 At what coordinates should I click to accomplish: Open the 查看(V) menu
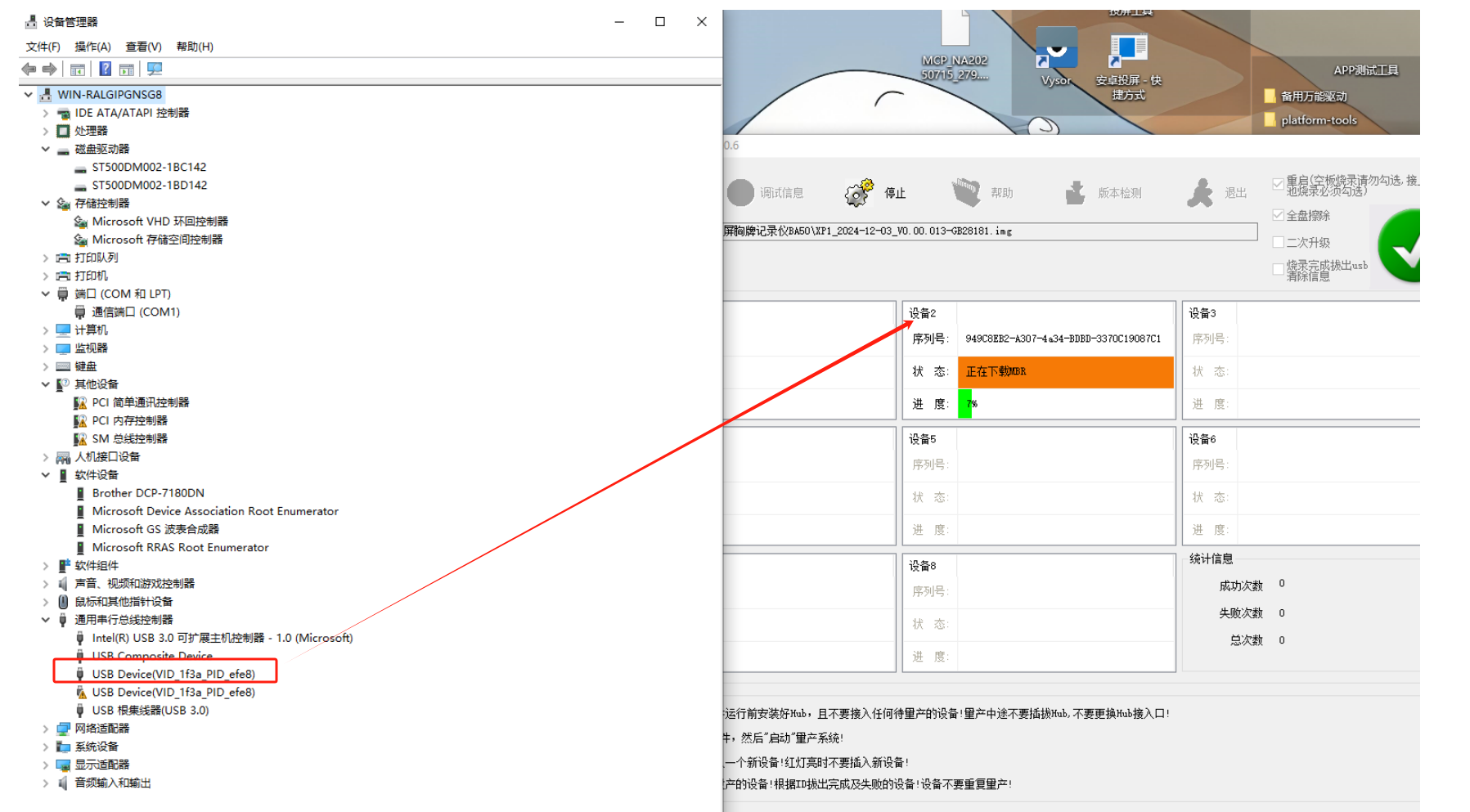pos(143,47)
